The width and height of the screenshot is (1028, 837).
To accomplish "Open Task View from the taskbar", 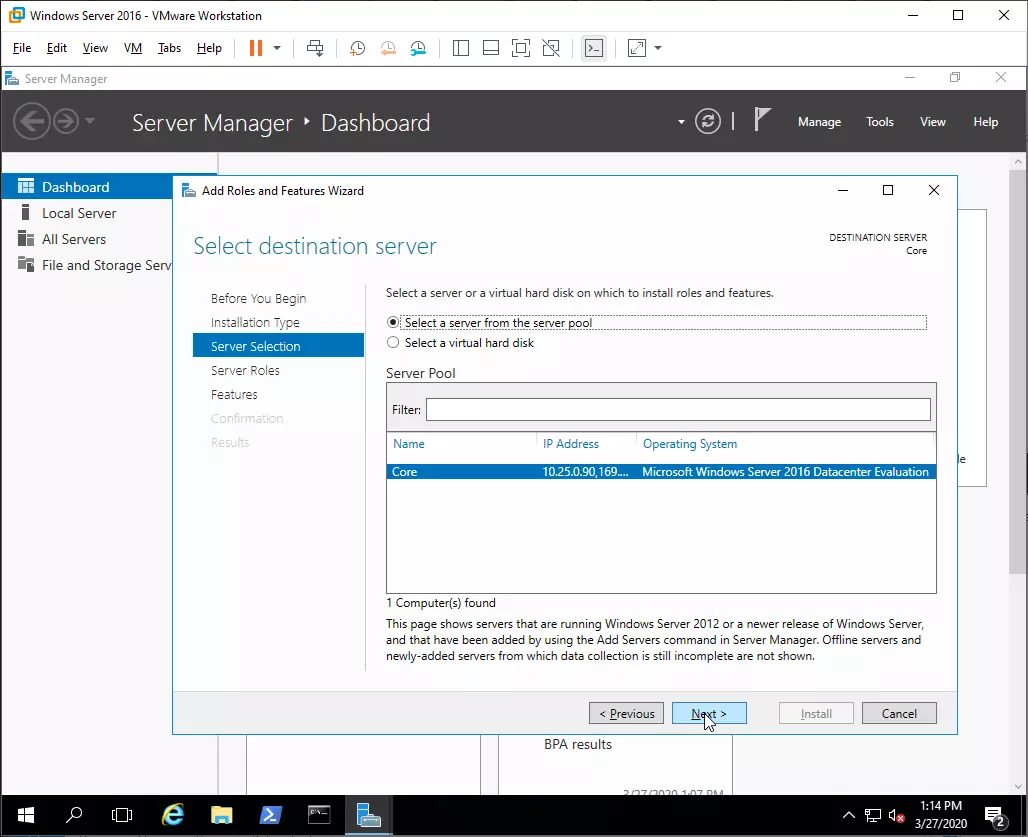I will tap(122, 815).
